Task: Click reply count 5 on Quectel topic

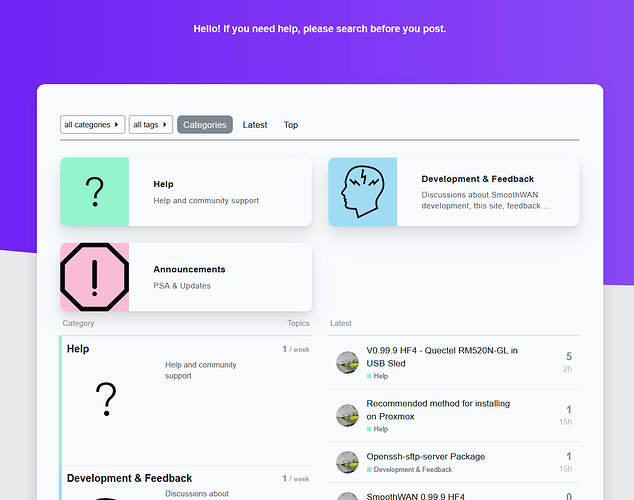Action: [x=568, y=356]
